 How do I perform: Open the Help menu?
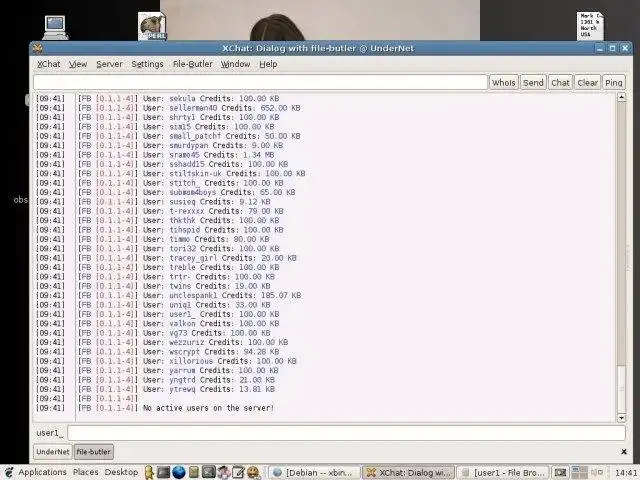pos(268,64)
